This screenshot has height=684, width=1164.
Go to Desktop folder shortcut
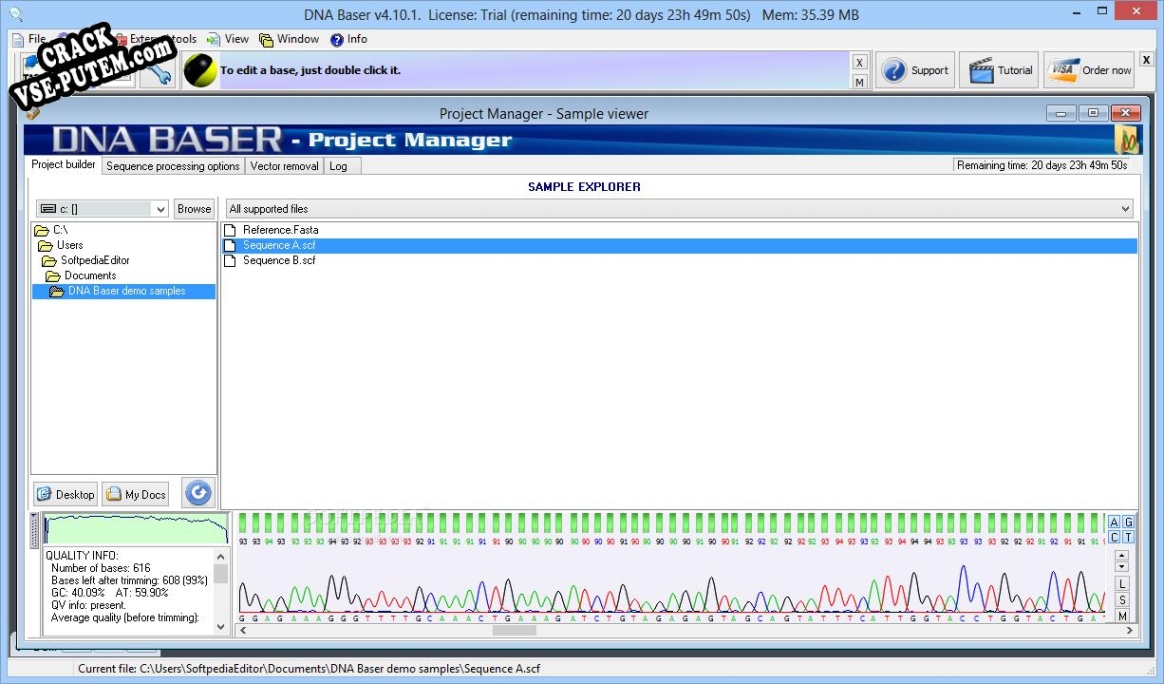(65, 494)
